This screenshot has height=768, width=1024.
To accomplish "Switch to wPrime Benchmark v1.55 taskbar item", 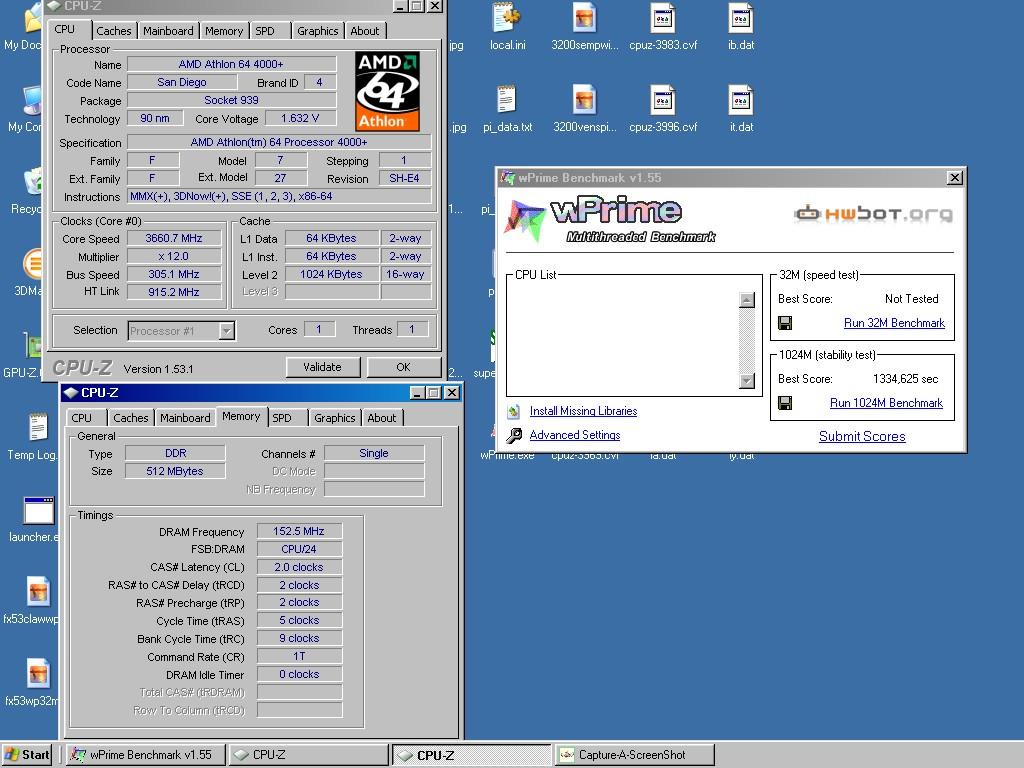I will pyautogui.click(x=146, y=755).
